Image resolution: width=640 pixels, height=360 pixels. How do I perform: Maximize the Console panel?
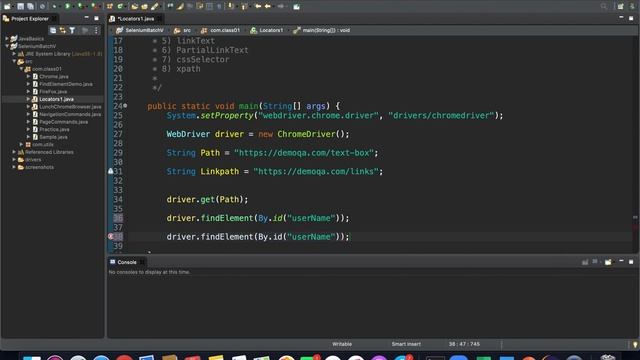[631, 262]
